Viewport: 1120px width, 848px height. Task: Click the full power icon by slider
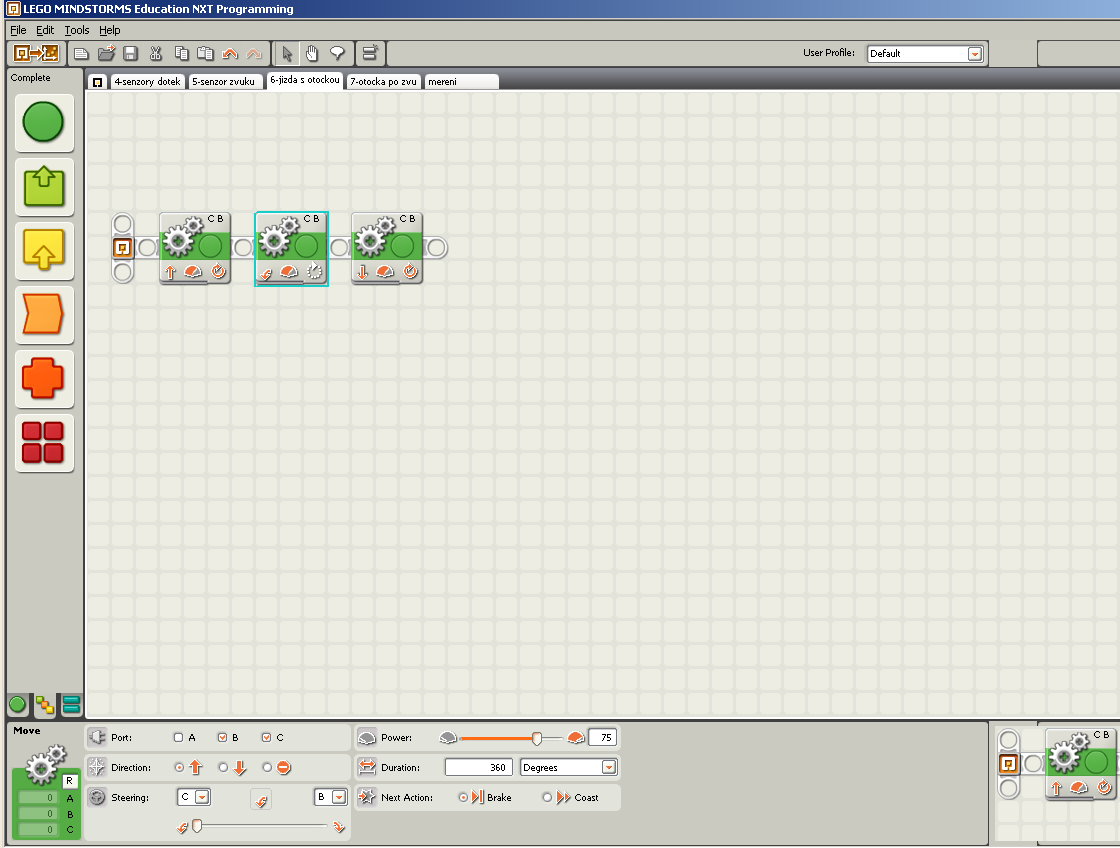(x=576, y=737)
